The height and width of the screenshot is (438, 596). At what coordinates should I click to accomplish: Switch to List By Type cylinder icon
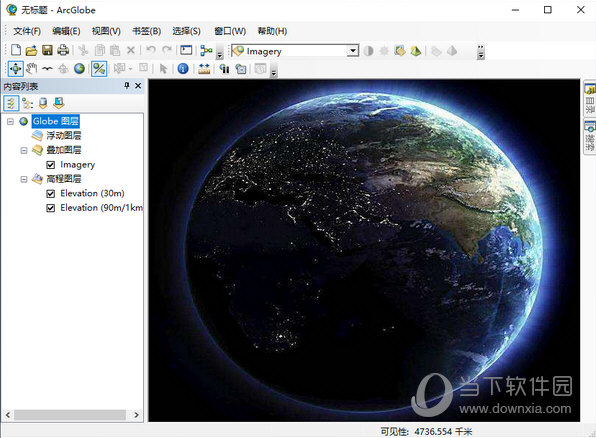[43, 103]
